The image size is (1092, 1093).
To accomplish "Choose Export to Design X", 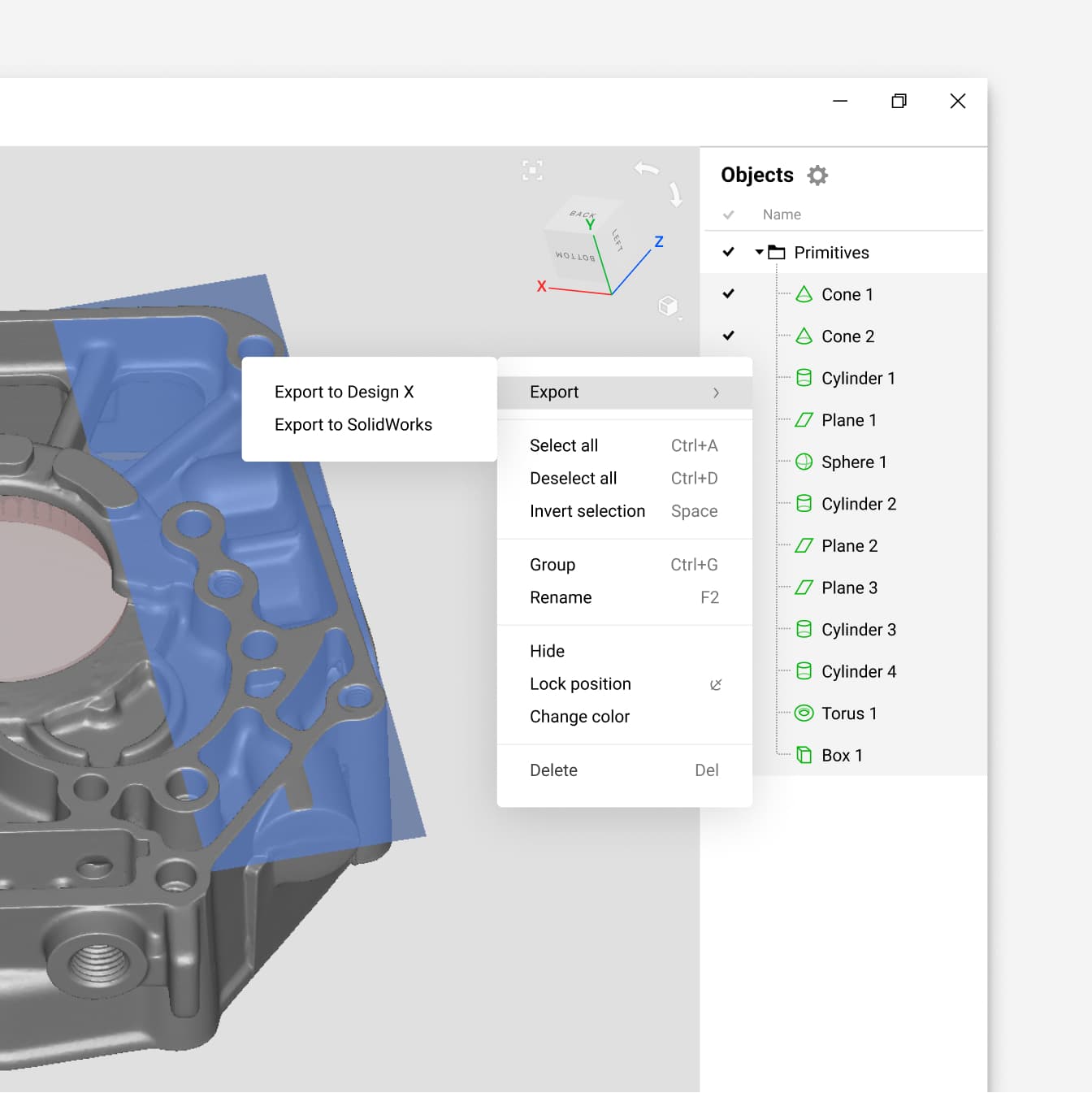I will coord(344,393).
